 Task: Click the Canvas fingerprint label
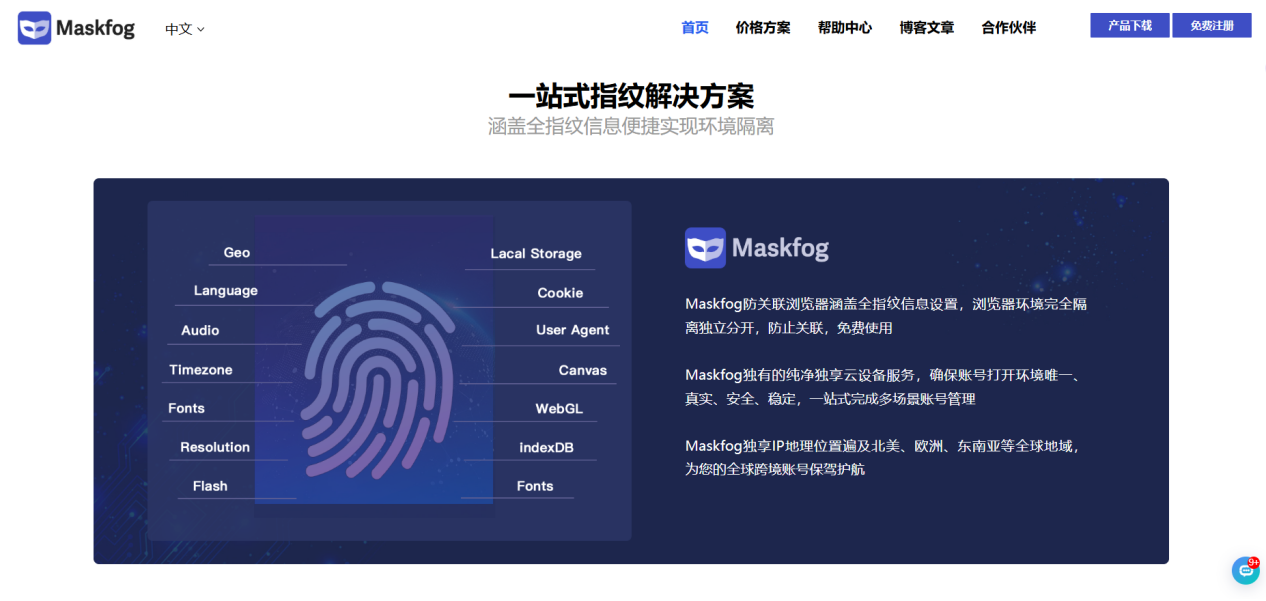(583, 370)
